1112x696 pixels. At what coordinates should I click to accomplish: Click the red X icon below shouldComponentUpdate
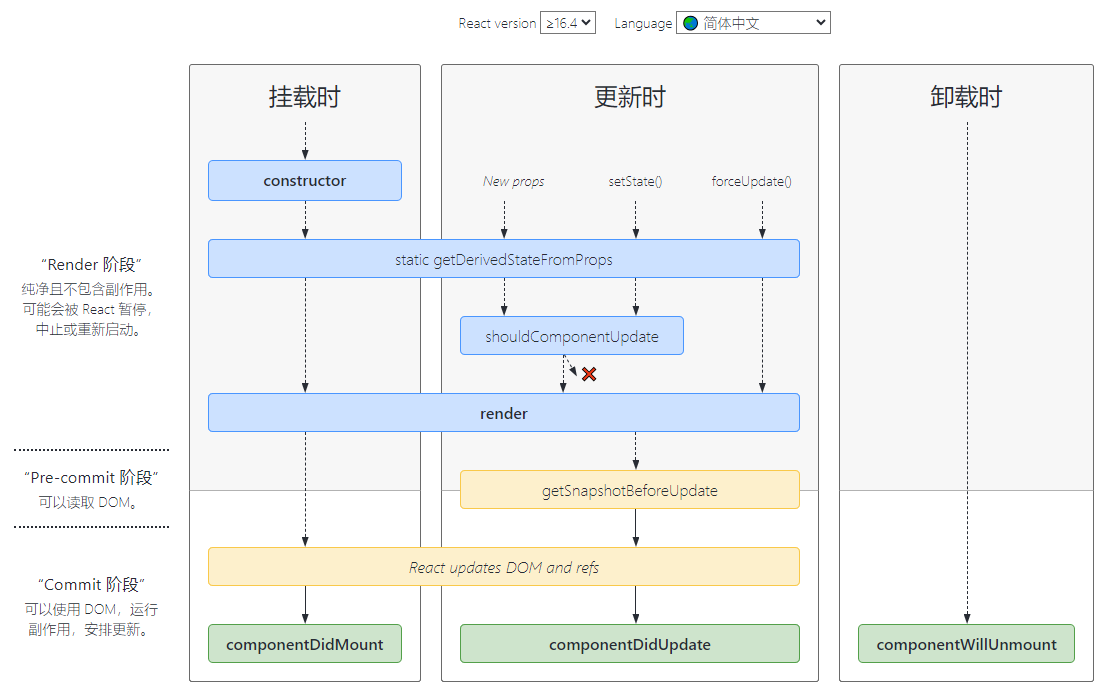pyautogui.click(x=589, y=374)
